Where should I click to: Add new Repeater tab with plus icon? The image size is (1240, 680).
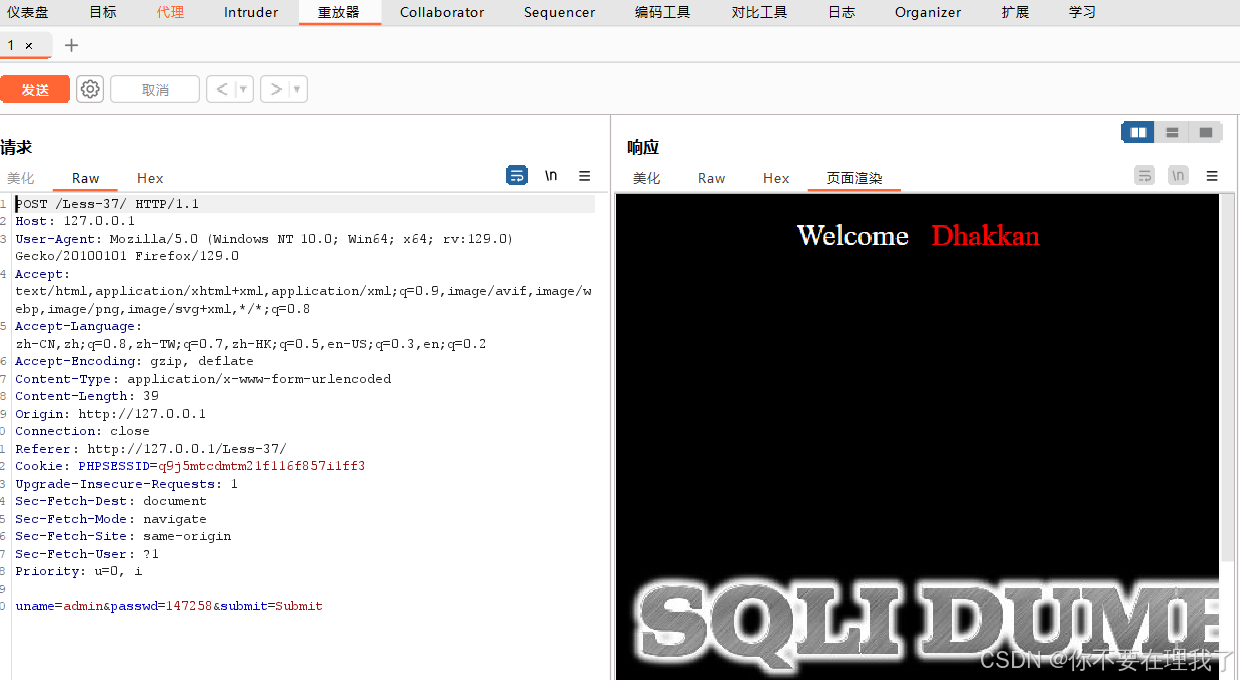pos(71,45)
